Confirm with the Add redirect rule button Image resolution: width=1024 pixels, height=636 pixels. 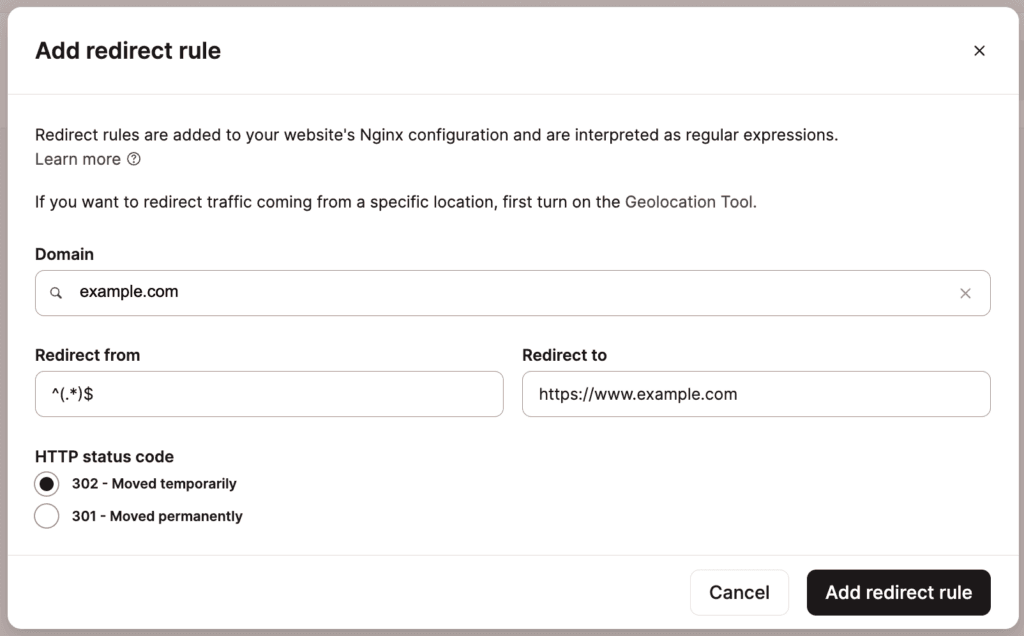click(899, 592)
